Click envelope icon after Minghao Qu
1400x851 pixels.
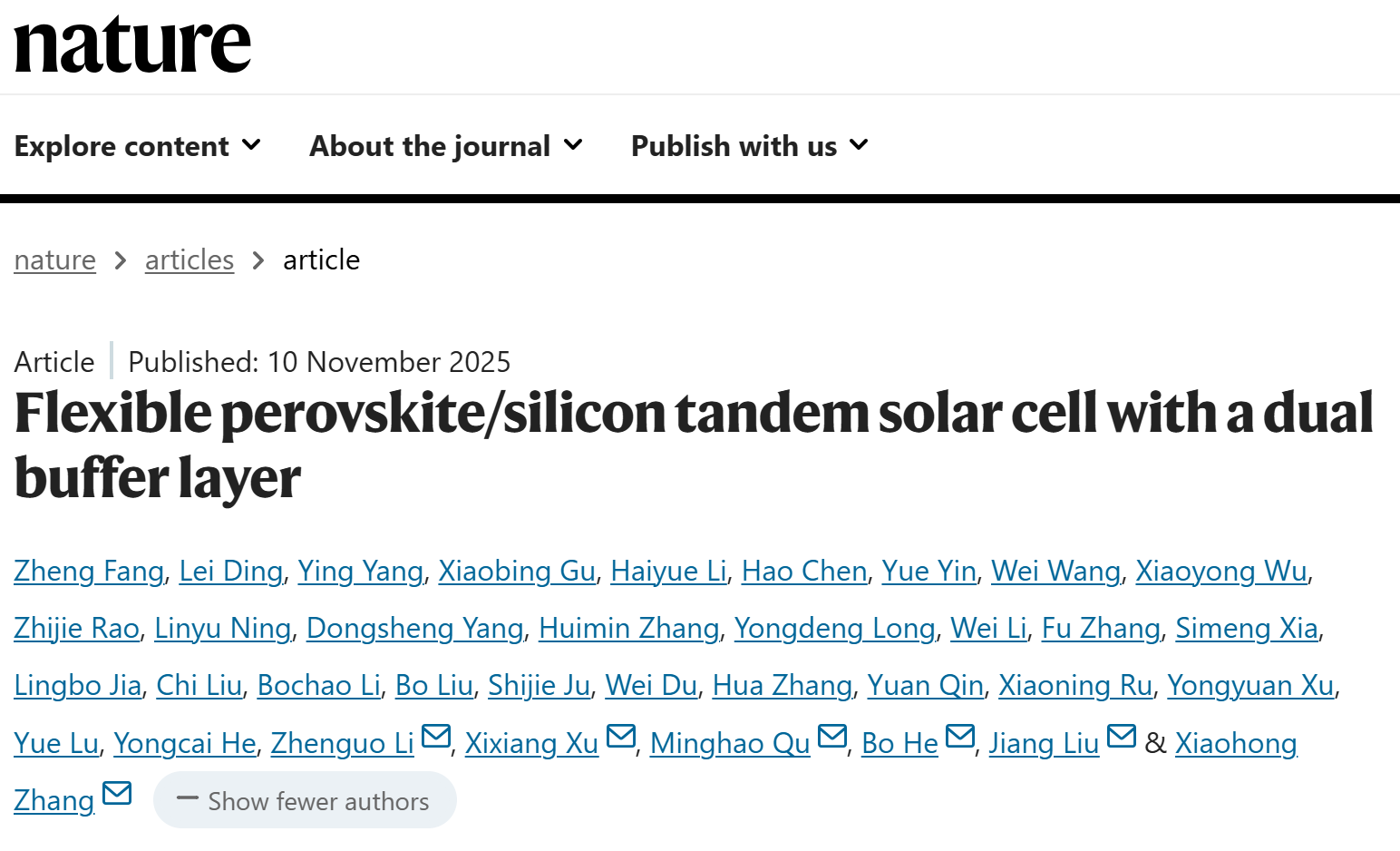(831, 736)
